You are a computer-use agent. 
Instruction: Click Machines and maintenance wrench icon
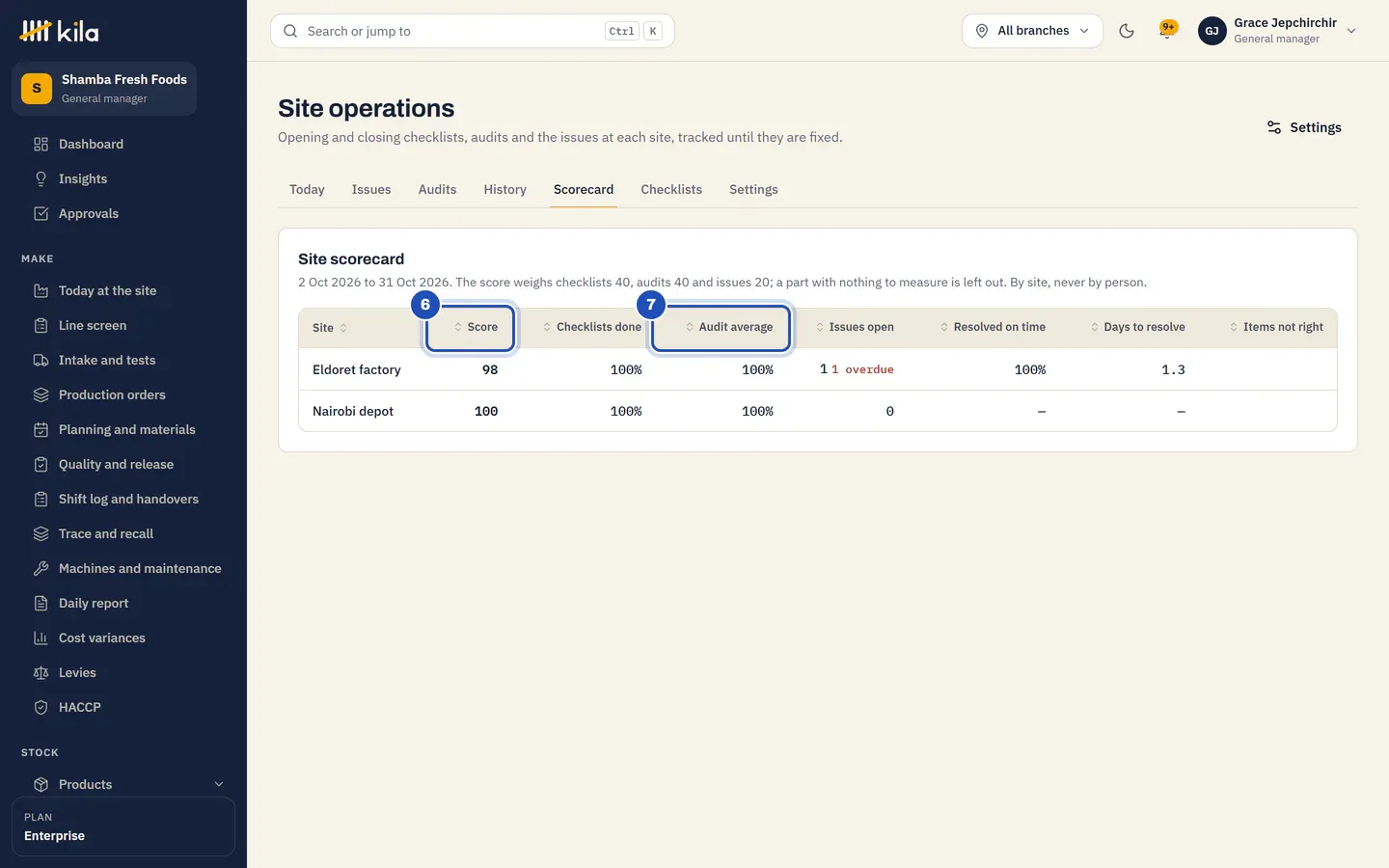coord(41,569)
